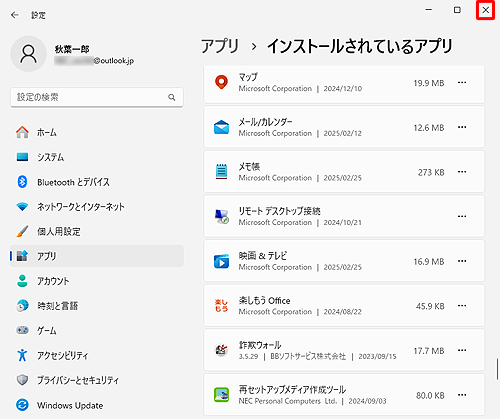Select アカウント in sidebar
This screenshot has height=419, width=500.
97,281
